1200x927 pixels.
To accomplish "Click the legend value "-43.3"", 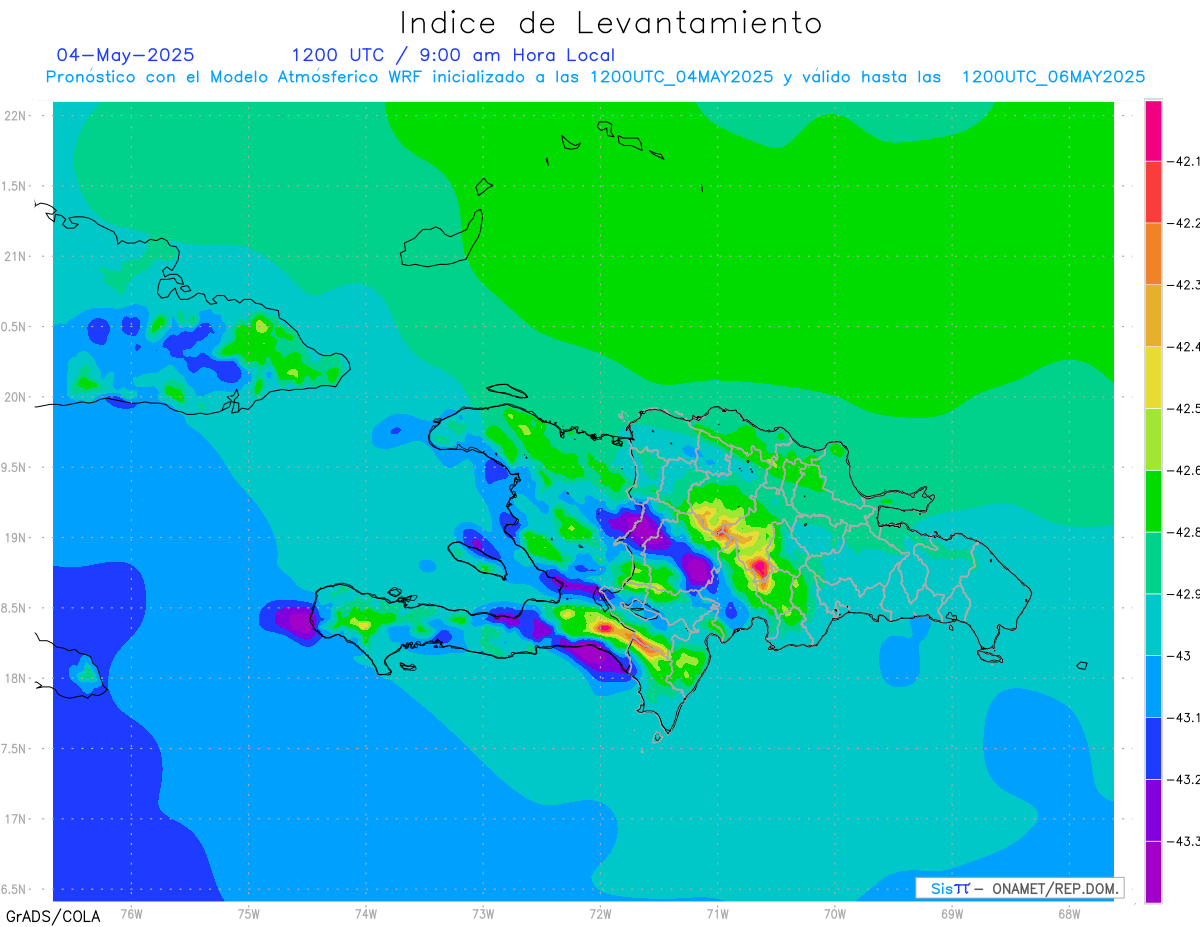I will coord(1185,841).
